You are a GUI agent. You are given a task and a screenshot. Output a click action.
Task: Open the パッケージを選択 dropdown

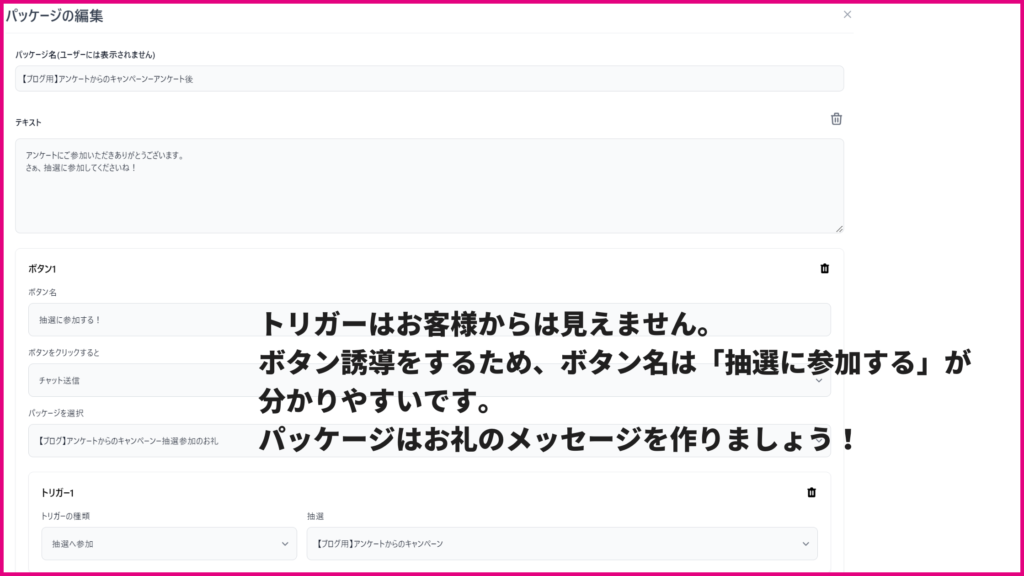[x=429, y=441]
